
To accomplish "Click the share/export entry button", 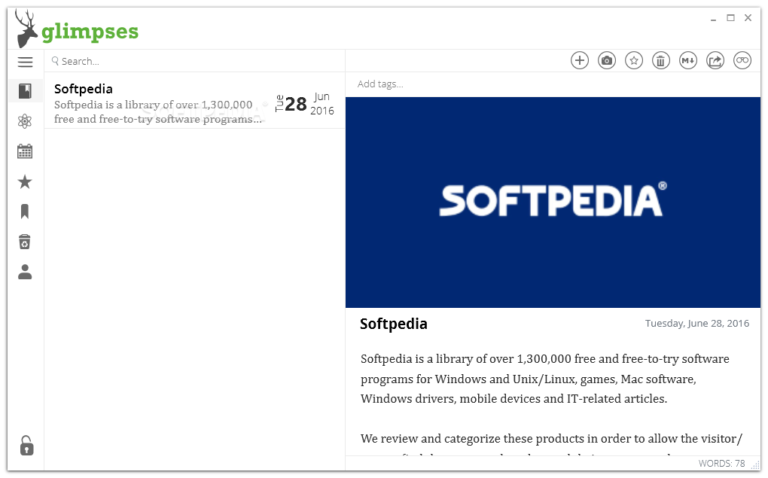I will pos(715,61).
